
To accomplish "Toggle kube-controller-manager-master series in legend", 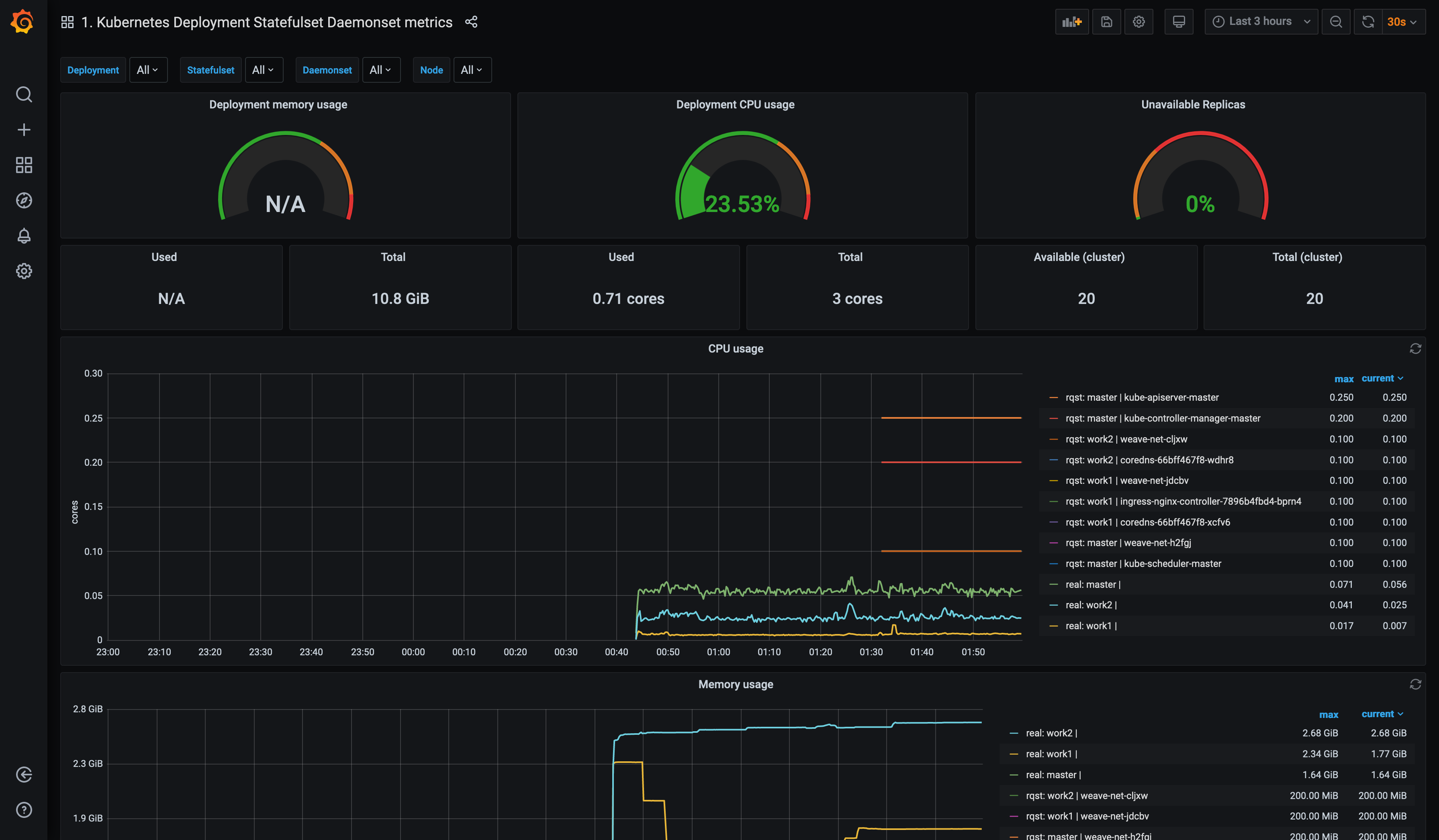I will (x=1163, y=418).
